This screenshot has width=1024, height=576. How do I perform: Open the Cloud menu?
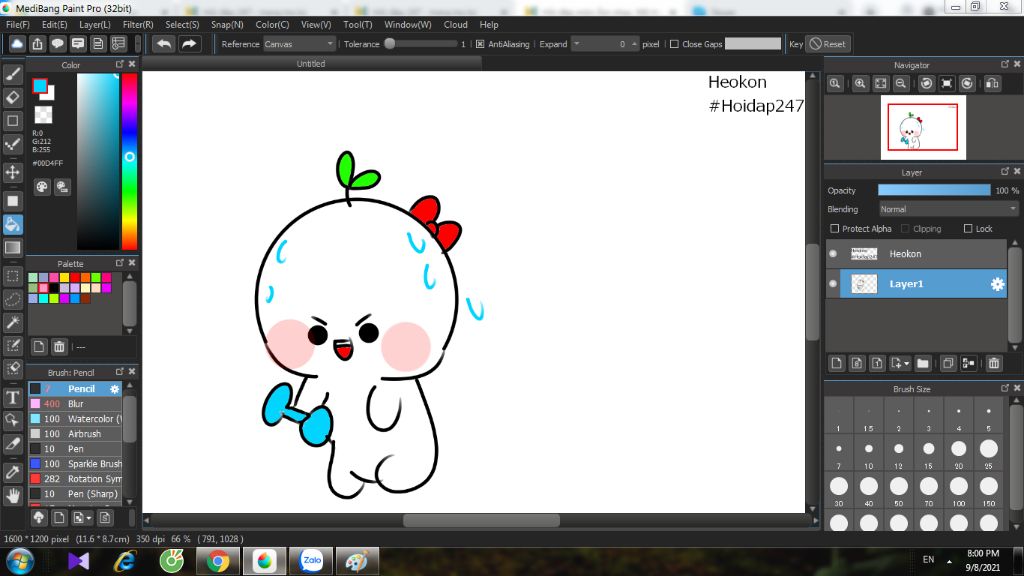tap(456, 24)
